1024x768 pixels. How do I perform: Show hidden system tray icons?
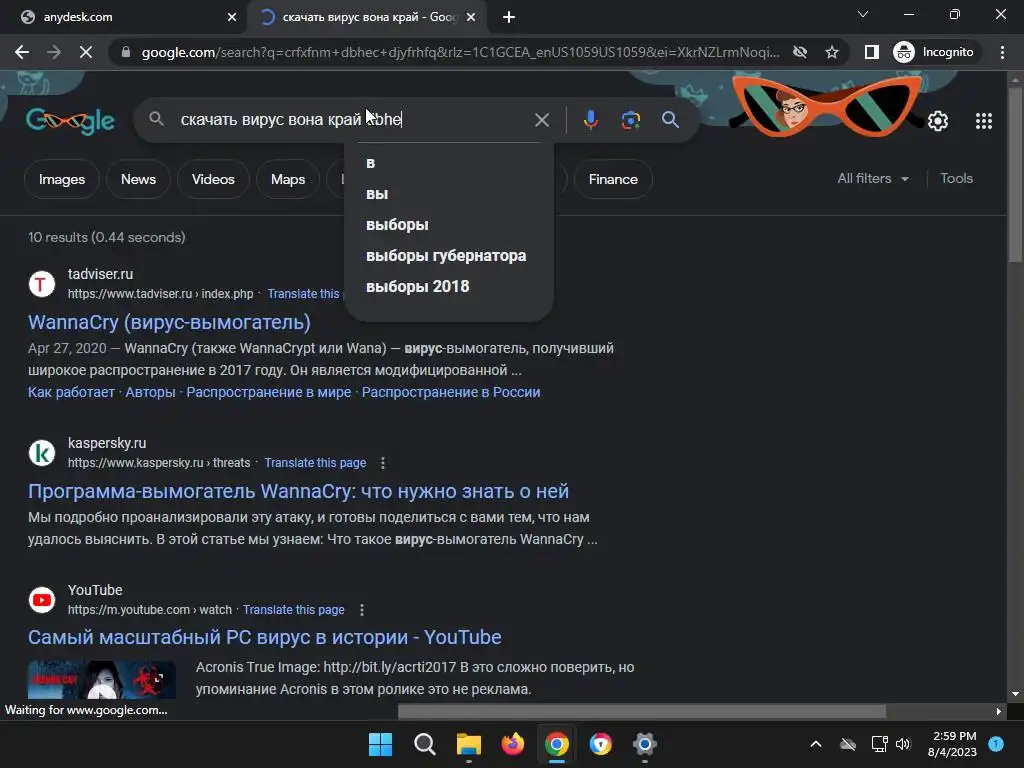point(816,744)
